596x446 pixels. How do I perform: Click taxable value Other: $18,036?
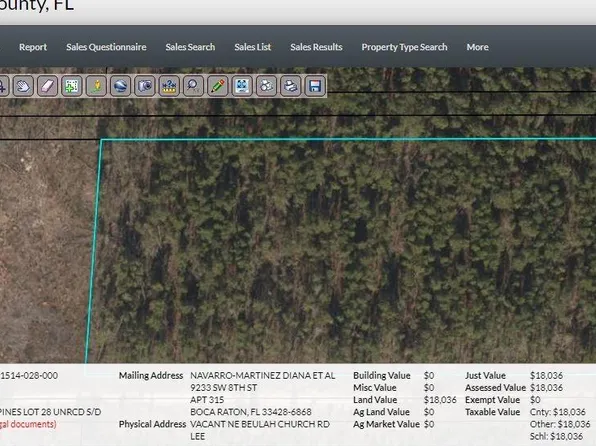(x=560, y=424)
